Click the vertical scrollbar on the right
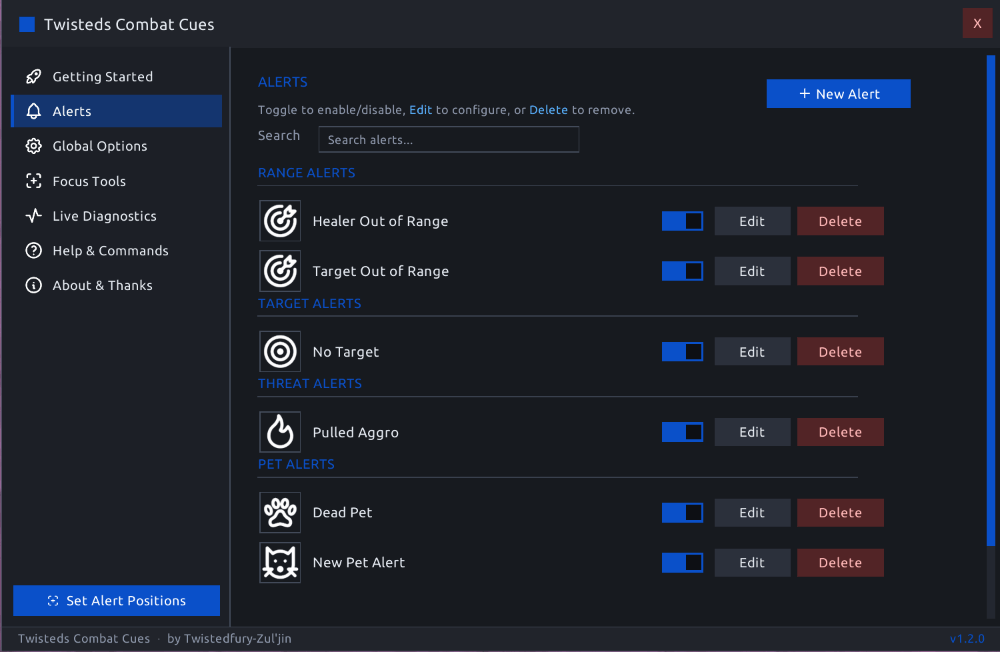 (990, 300)
